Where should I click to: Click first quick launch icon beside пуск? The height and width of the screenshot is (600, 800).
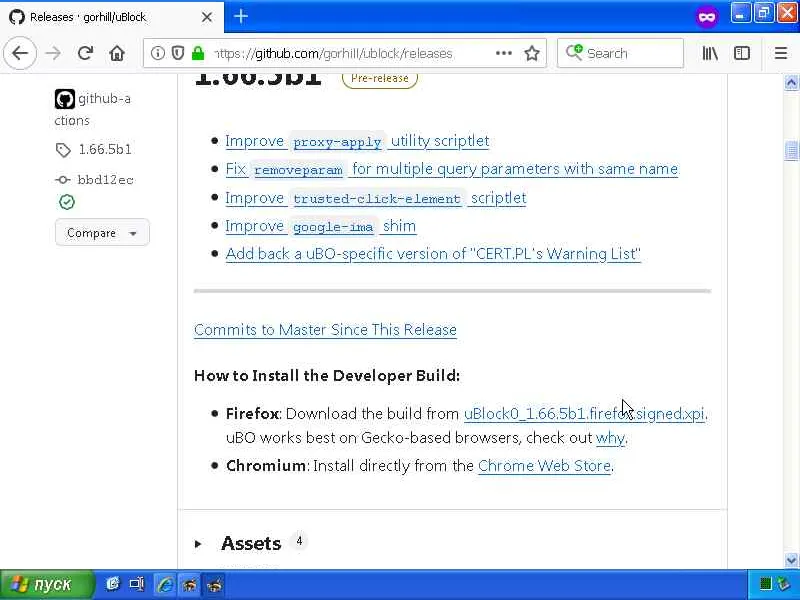click(x=113, y=584)
